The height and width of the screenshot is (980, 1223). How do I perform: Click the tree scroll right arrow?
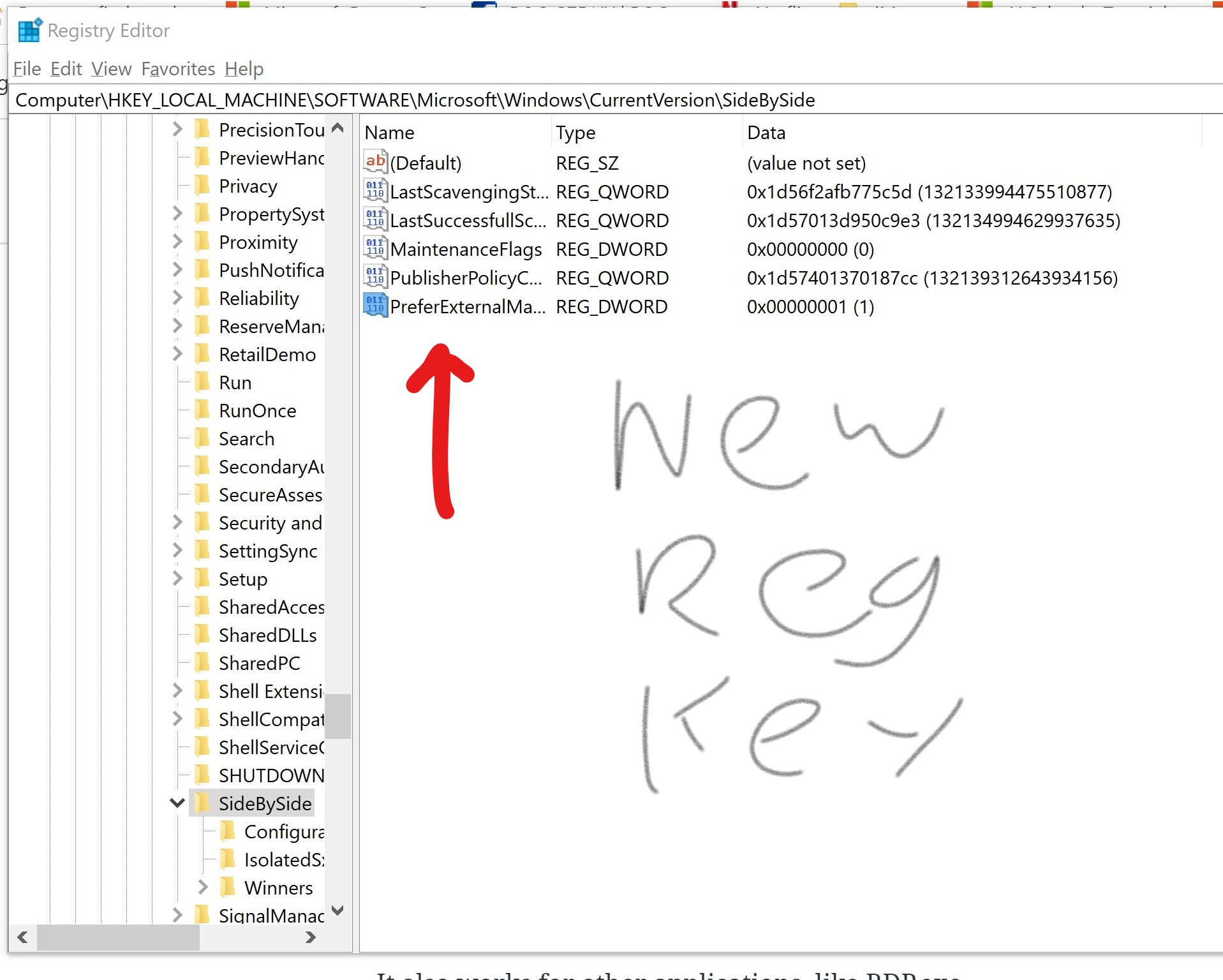[311, 937]
